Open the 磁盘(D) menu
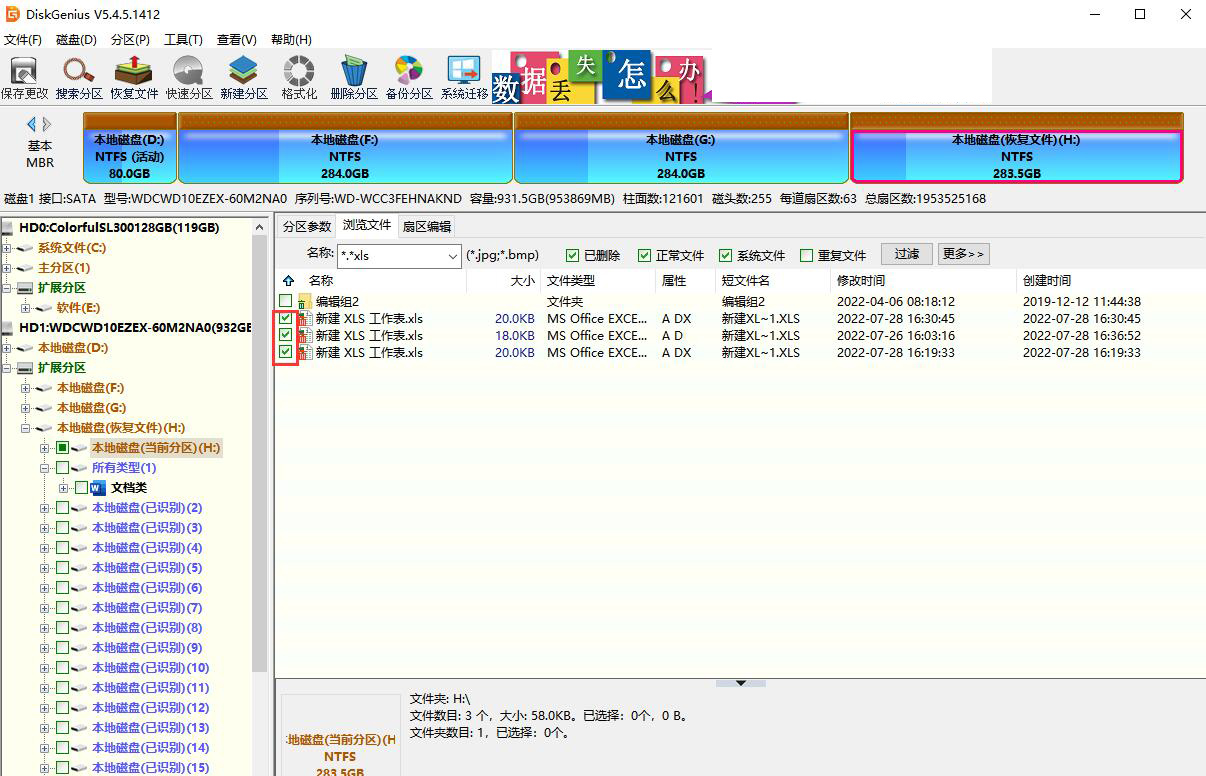This screenshot has height=776, width=1206. [x=76, y=40]
